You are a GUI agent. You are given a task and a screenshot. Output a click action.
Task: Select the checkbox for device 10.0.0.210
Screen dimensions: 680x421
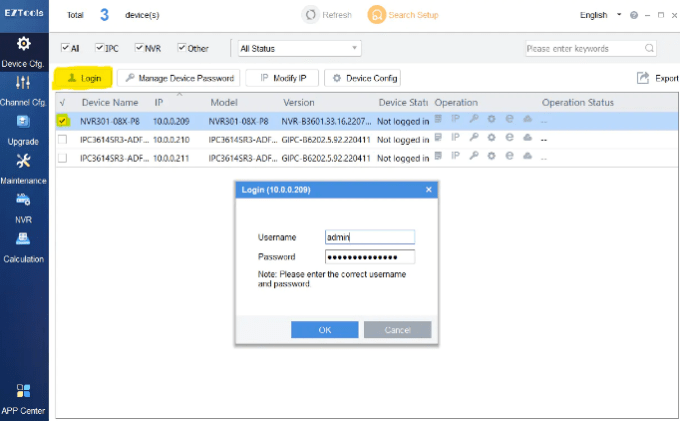click(x=63, y=139)
